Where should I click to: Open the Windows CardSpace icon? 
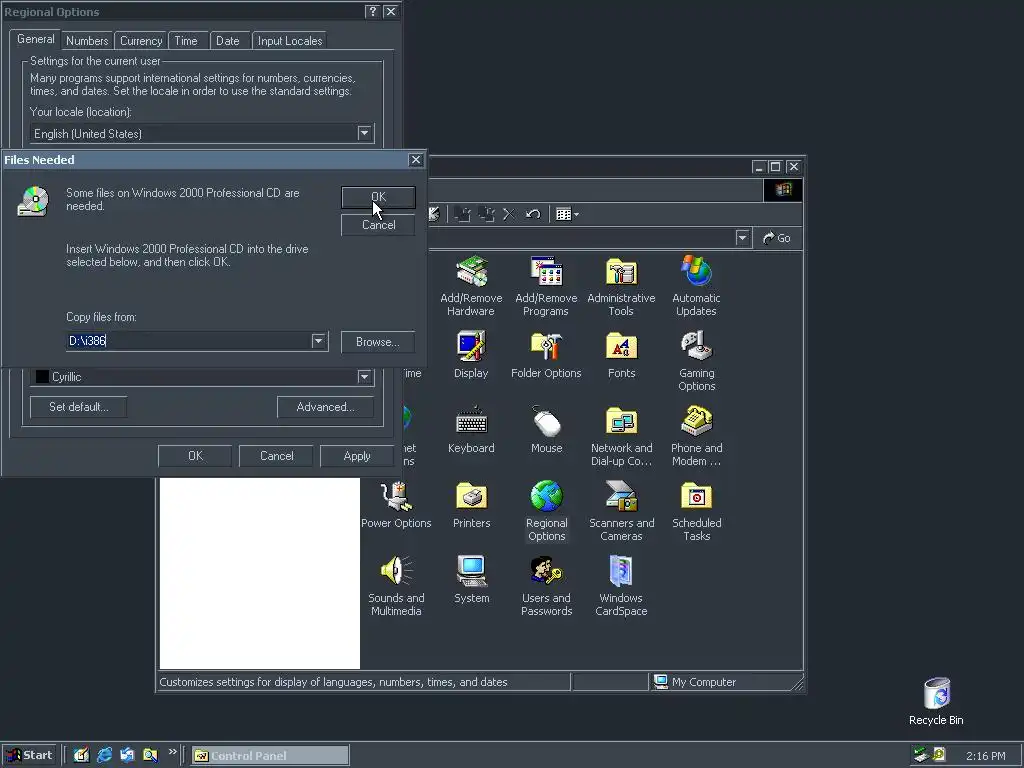pos(621,586)
